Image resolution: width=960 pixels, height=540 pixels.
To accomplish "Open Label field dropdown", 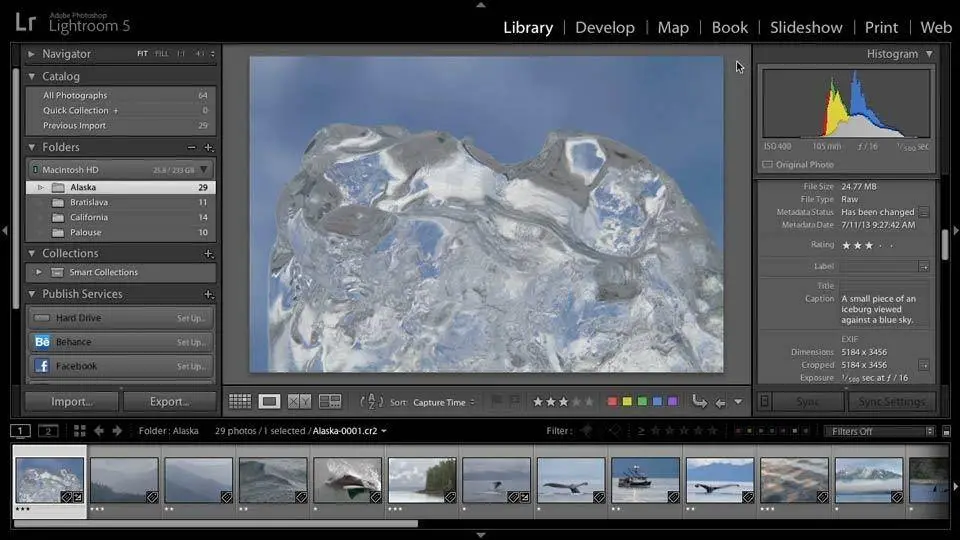I will 924,266.
